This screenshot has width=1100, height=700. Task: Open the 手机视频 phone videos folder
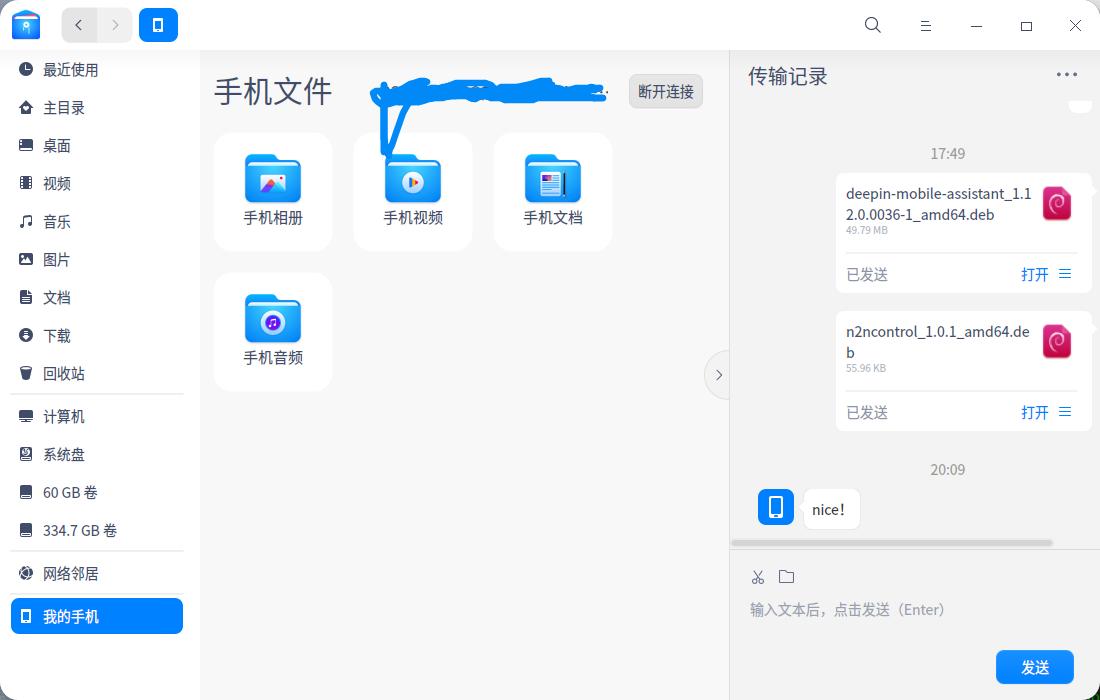pyautogui.click(x=412, y=192)
